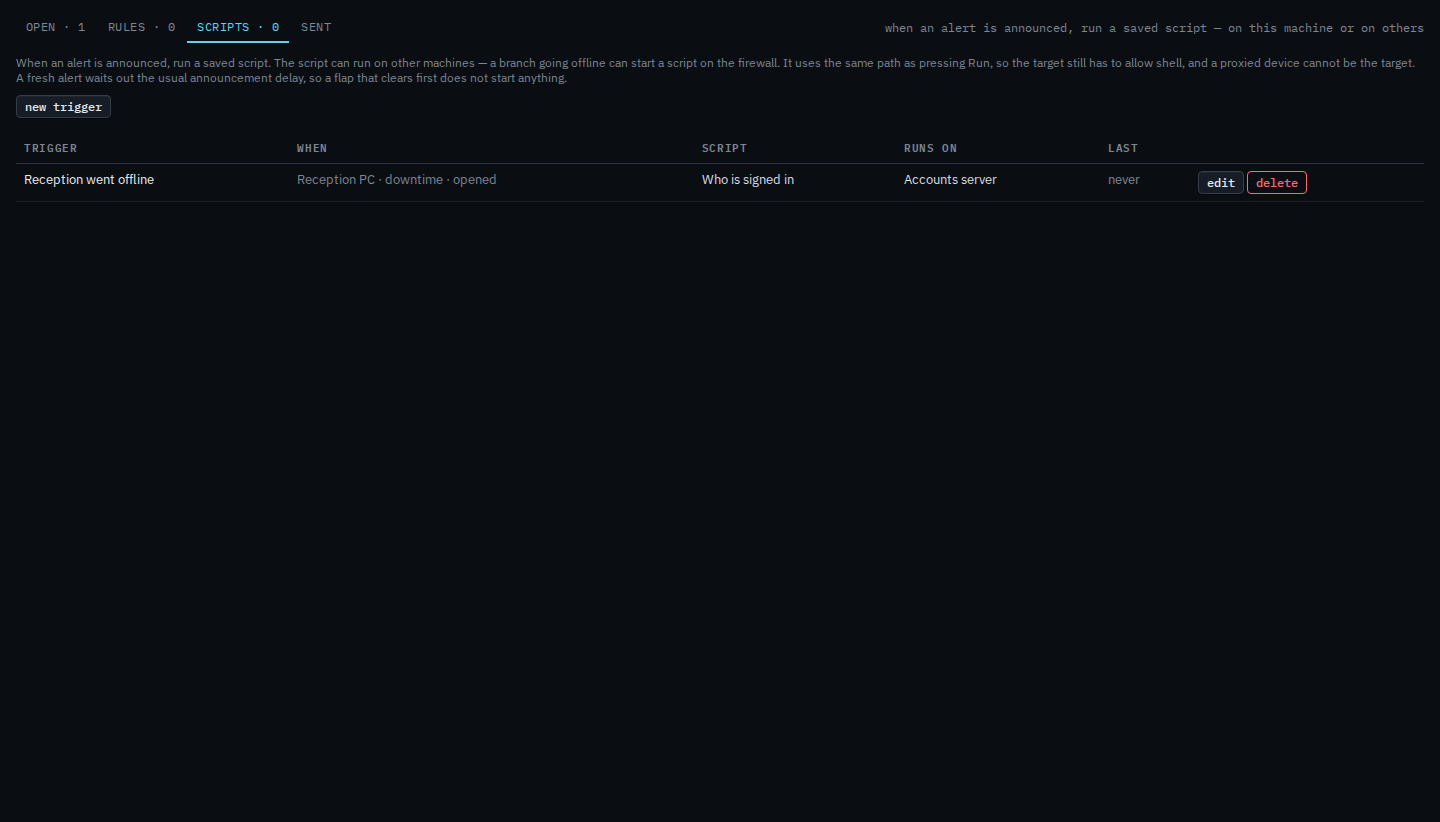Open the Rules tab
1440x822 pixels.
[x=141, y=27]
